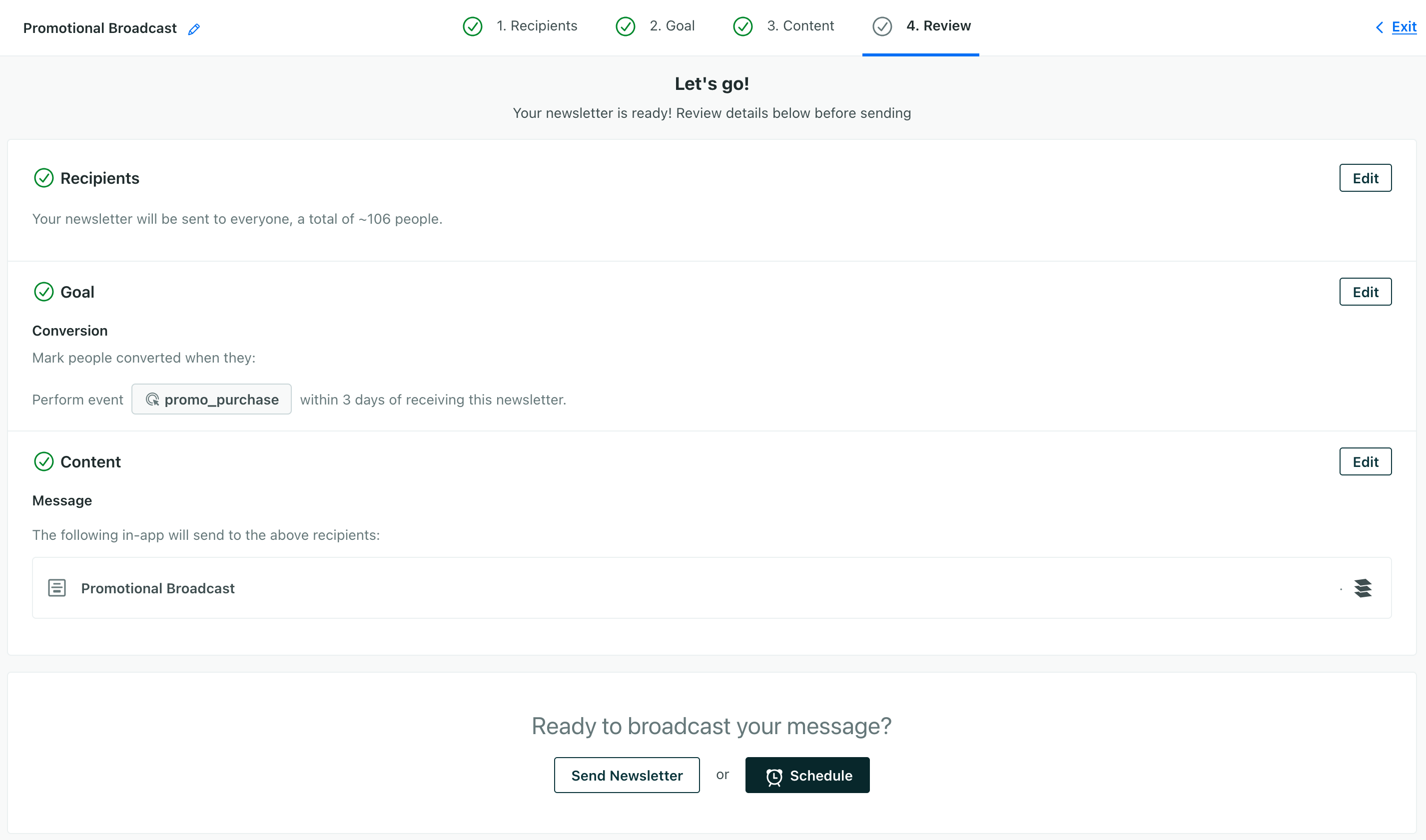1426x840 pixels.
Task: Click the promo_purchase event dropdown tag
Action: [211, 399]
